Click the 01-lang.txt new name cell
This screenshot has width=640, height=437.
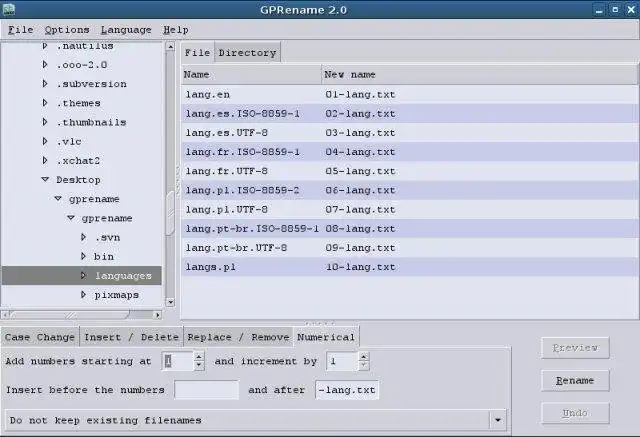(x=360, y=94)
